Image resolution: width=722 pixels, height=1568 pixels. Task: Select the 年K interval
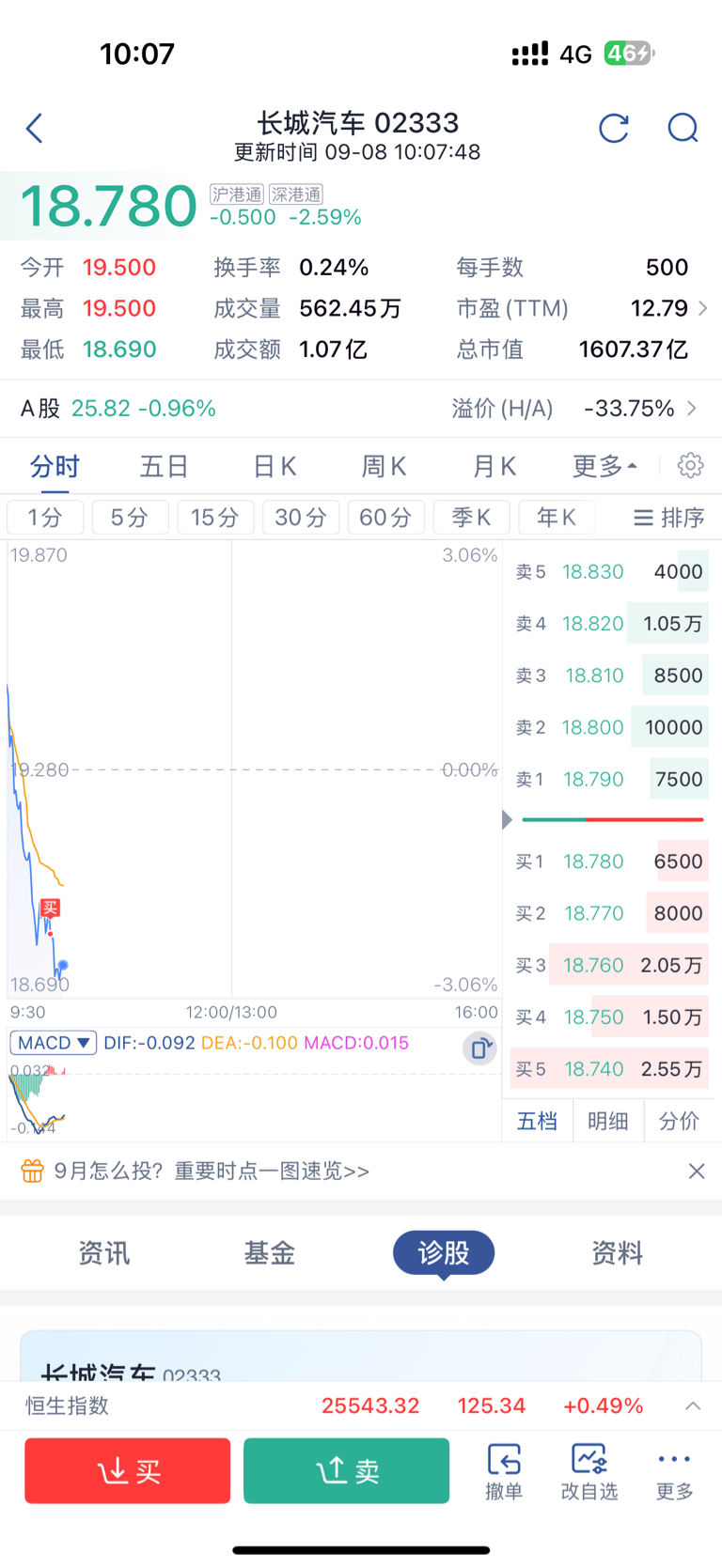557,518
